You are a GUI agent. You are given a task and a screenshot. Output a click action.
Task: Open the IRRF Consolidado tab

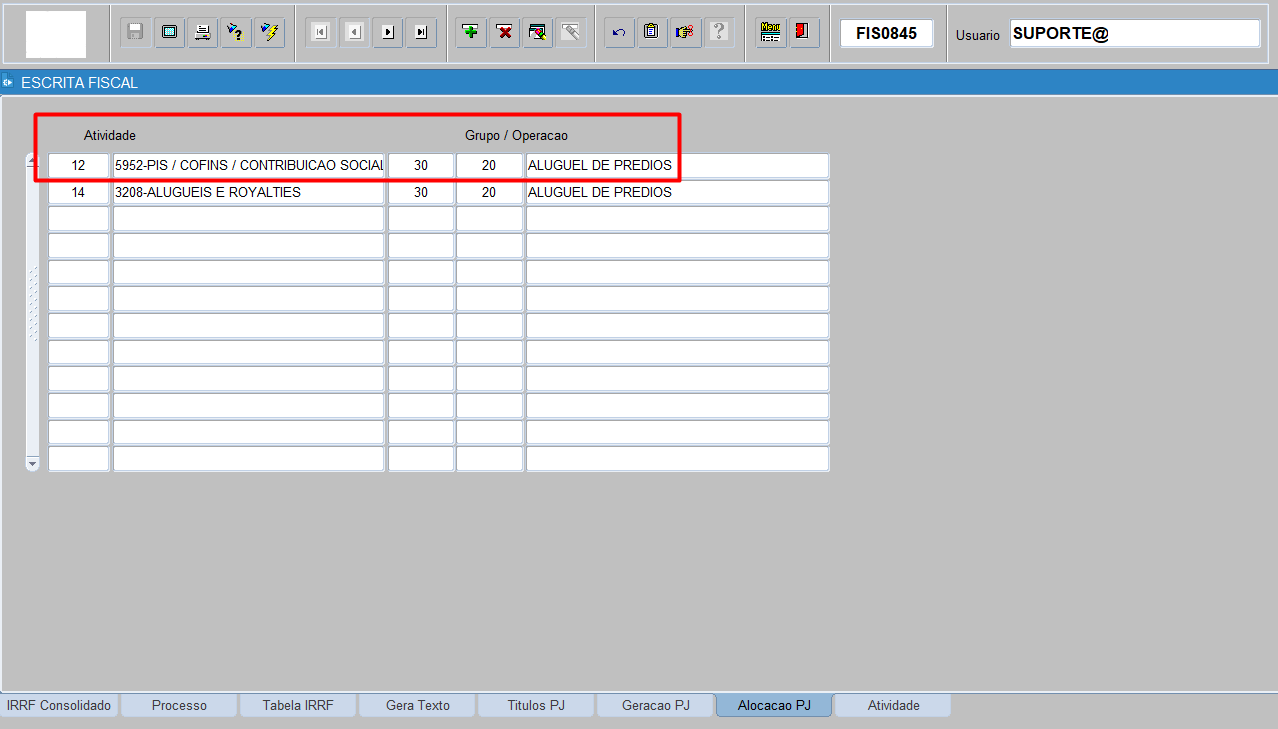[x=59, y=705]
